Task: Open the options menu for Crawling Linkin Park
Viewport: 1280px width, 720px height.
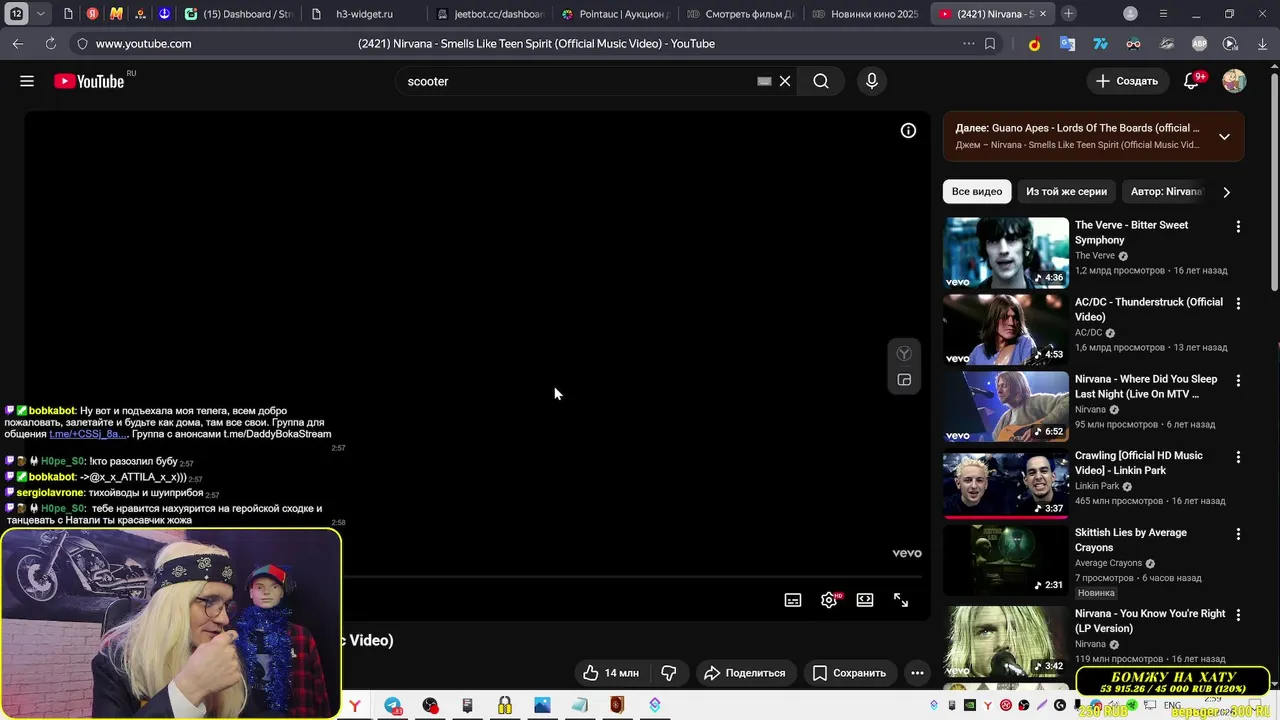Action: 1238,457
